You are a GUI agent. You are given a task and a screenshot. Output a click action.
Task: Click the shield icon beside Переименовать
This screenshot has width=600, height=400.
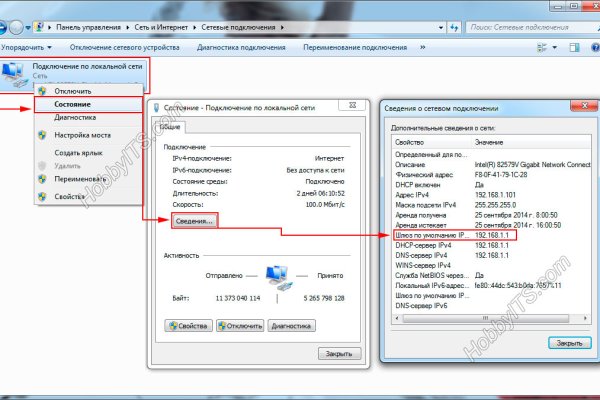[x=42, y=178]
